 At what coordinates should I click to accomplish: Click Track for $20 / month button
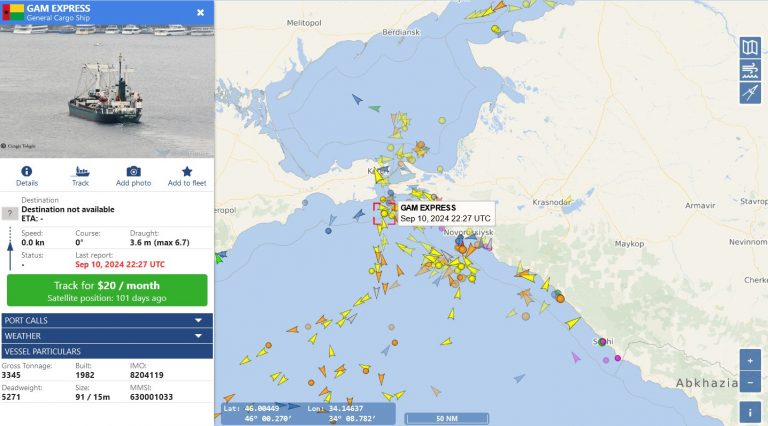tap(107, 290)
